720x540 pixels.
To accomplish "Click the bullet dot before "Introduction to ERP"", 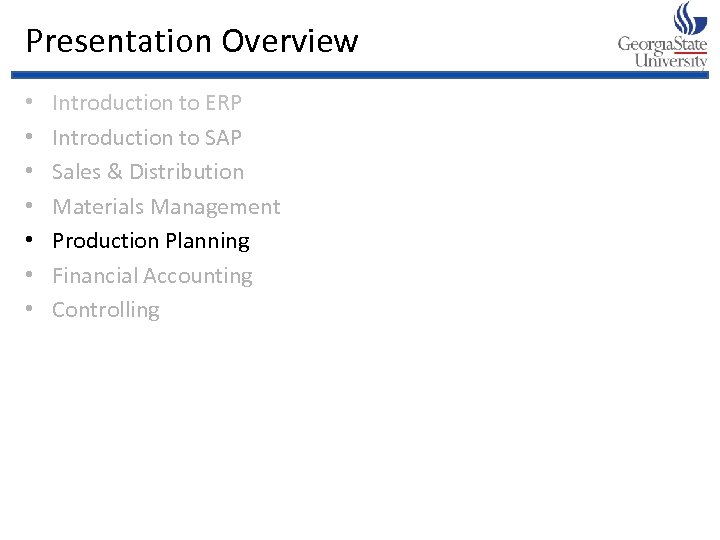I will point(31,103).
